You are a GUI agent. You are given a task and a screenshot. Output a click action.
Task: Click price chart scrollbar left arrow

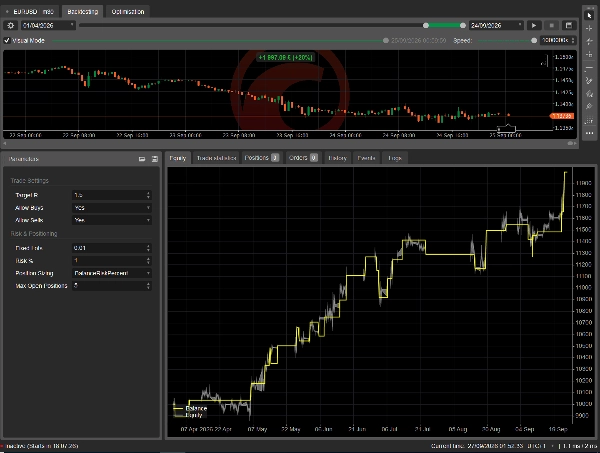point(5,143)
